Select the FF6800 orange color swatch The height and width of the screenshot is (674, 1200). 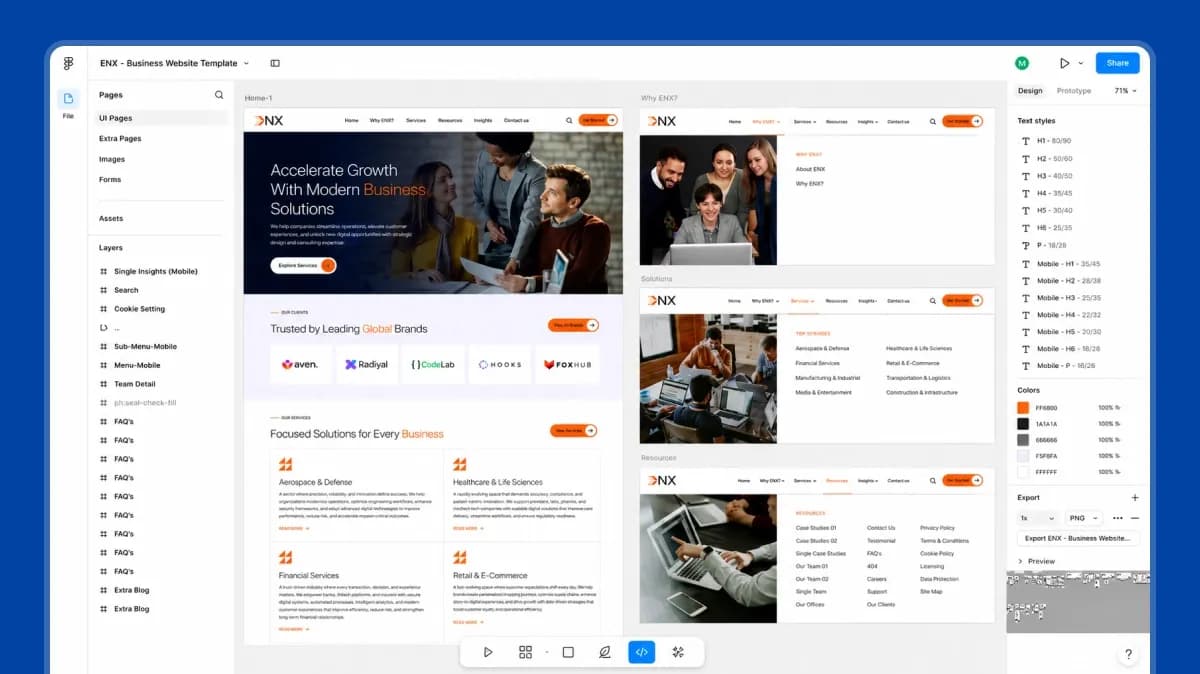tap(1023, 408)
